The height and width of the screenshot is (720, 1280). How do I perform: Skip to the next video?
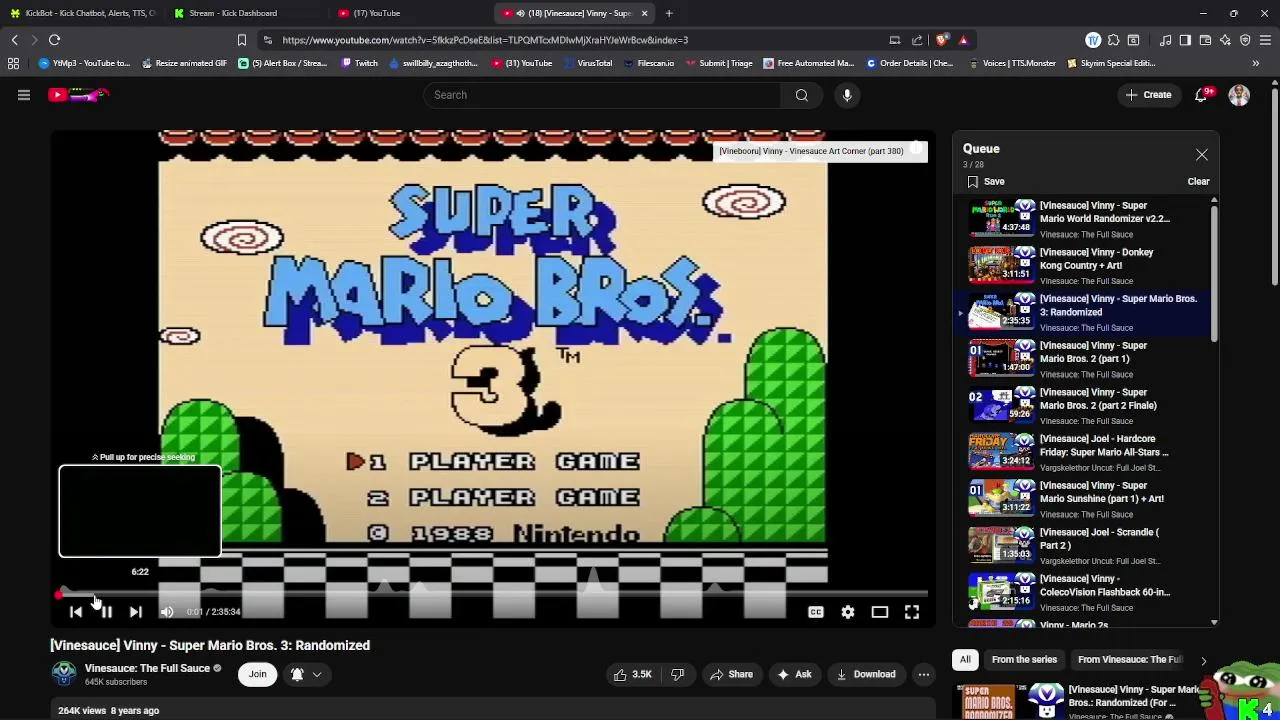(x=136, y=612)
